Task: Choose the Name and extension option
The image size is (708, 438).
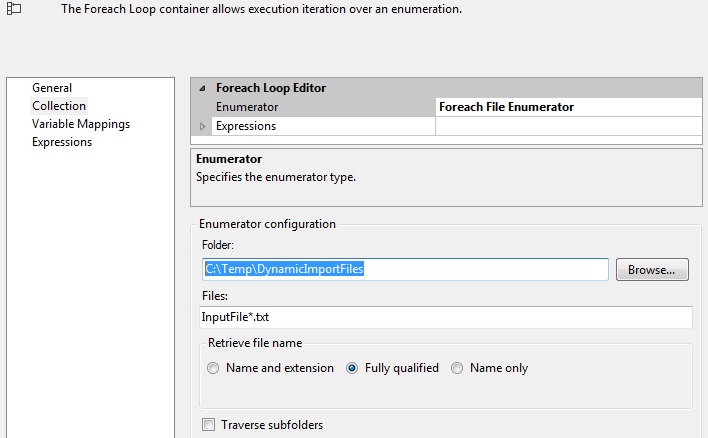Action: (x=213, y=368)
